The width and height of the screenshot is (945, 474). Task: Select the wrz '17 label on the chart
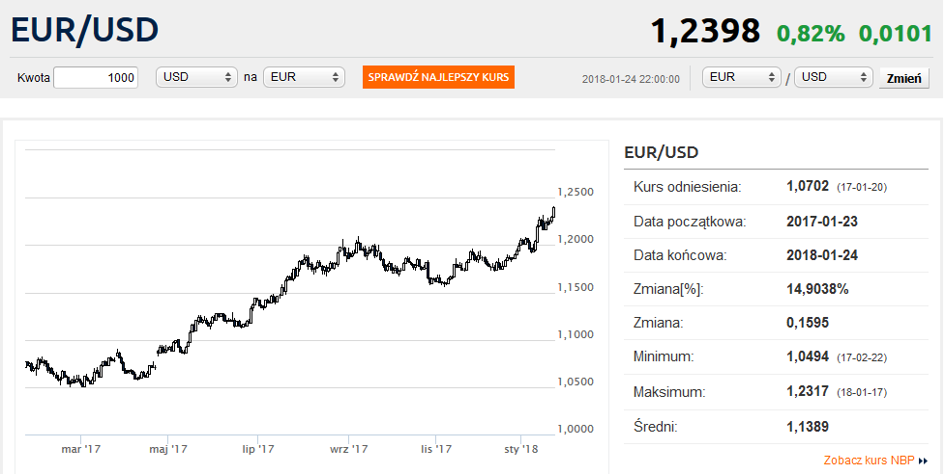click(x=346, y=450)
